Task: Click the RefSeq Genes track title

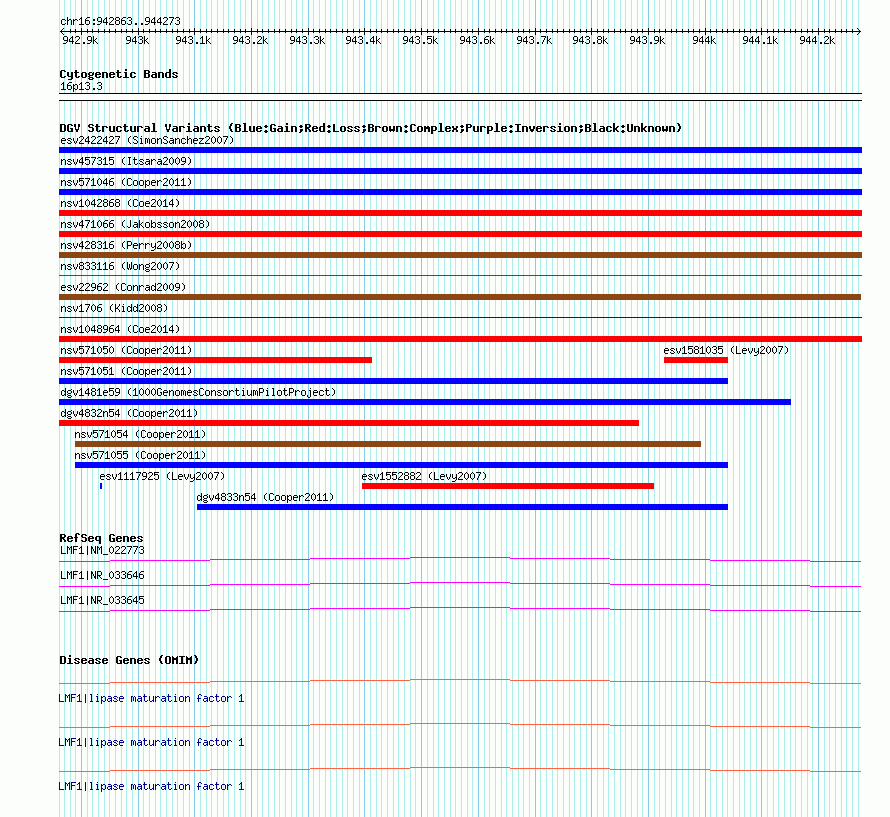Action: click(x=101, y=538)
